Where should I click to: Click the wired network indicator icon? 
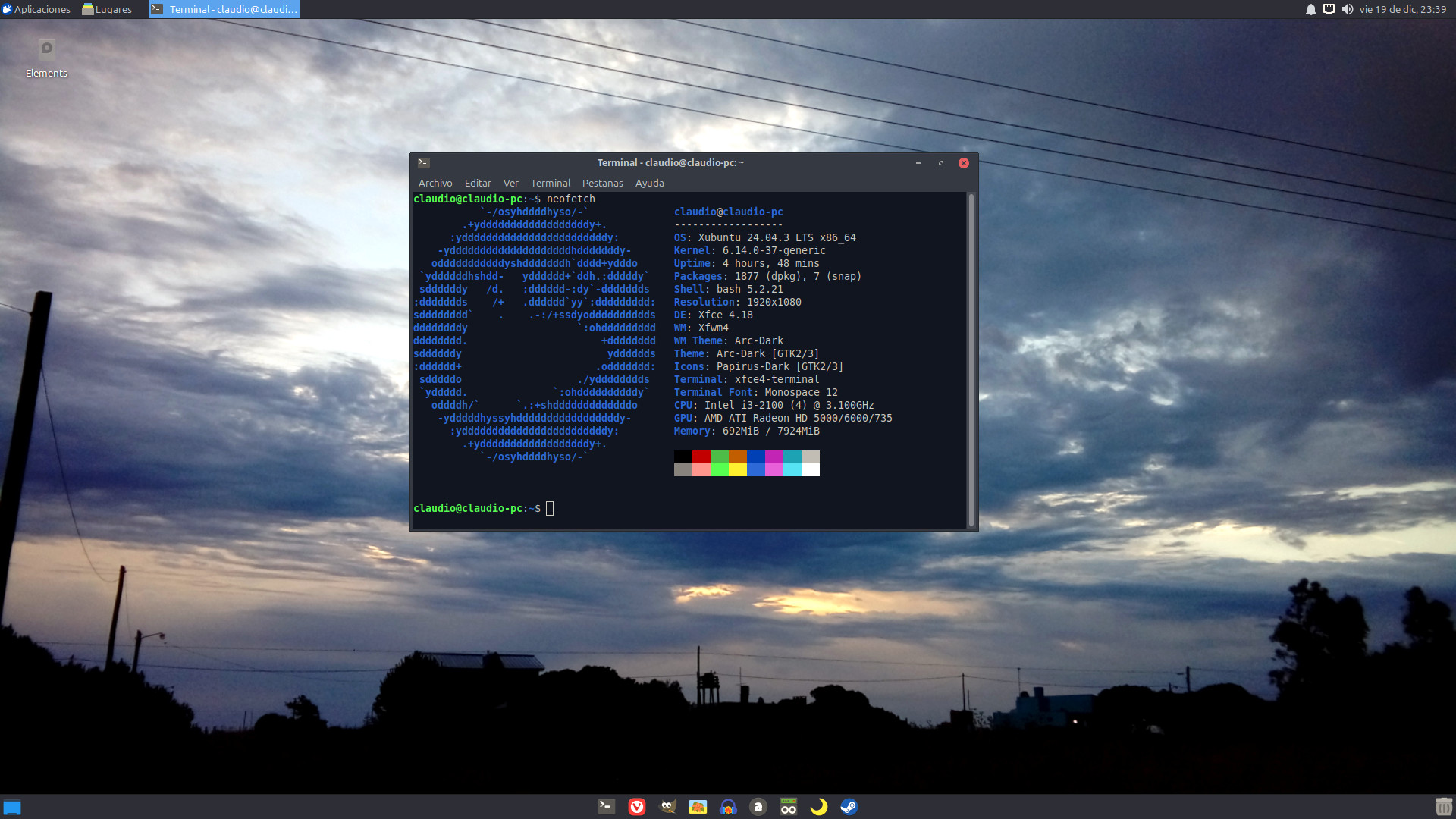click(1329, 9)
